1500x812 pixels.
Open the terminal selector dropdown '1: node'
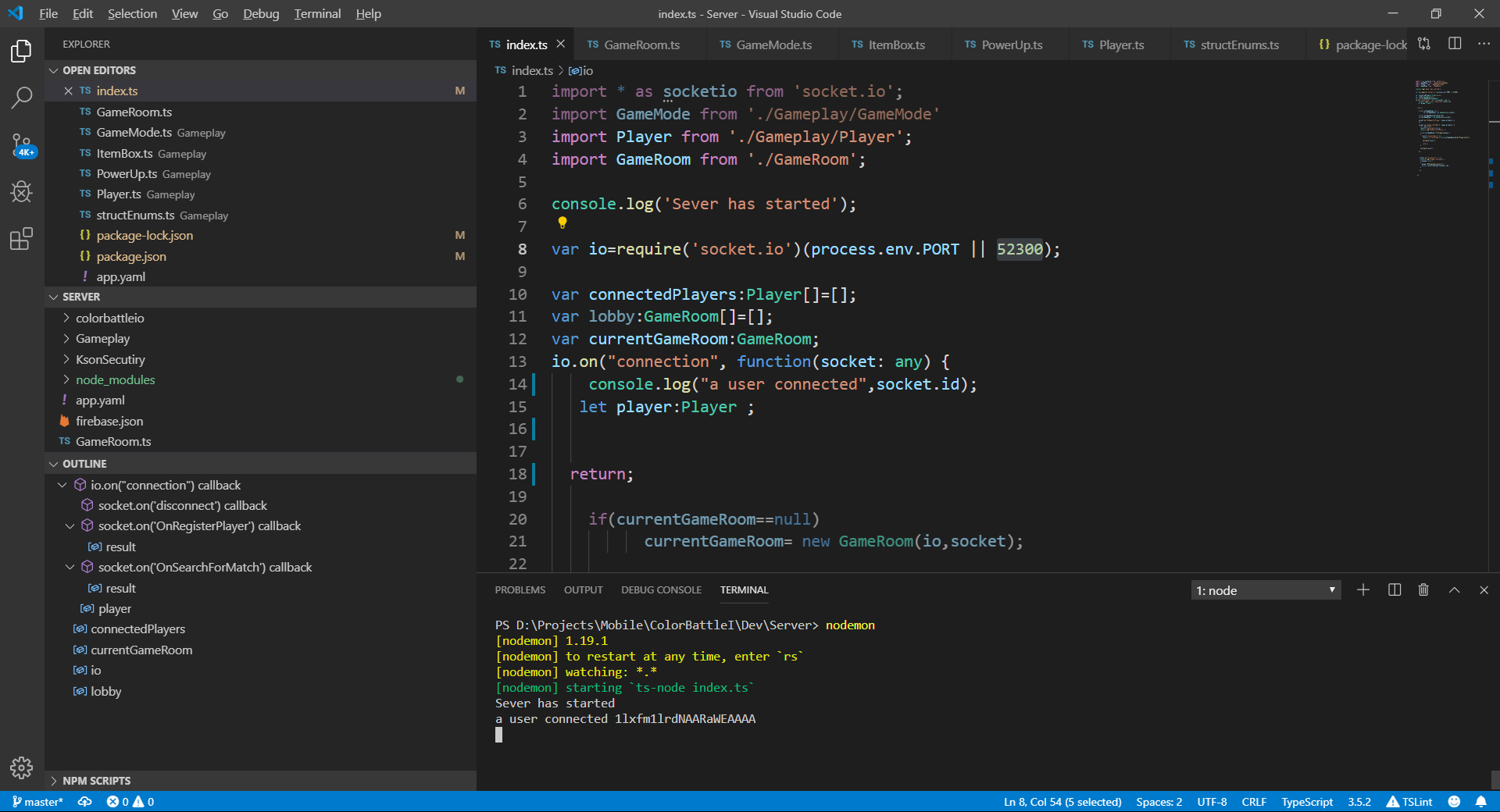tap(1265, 590)
